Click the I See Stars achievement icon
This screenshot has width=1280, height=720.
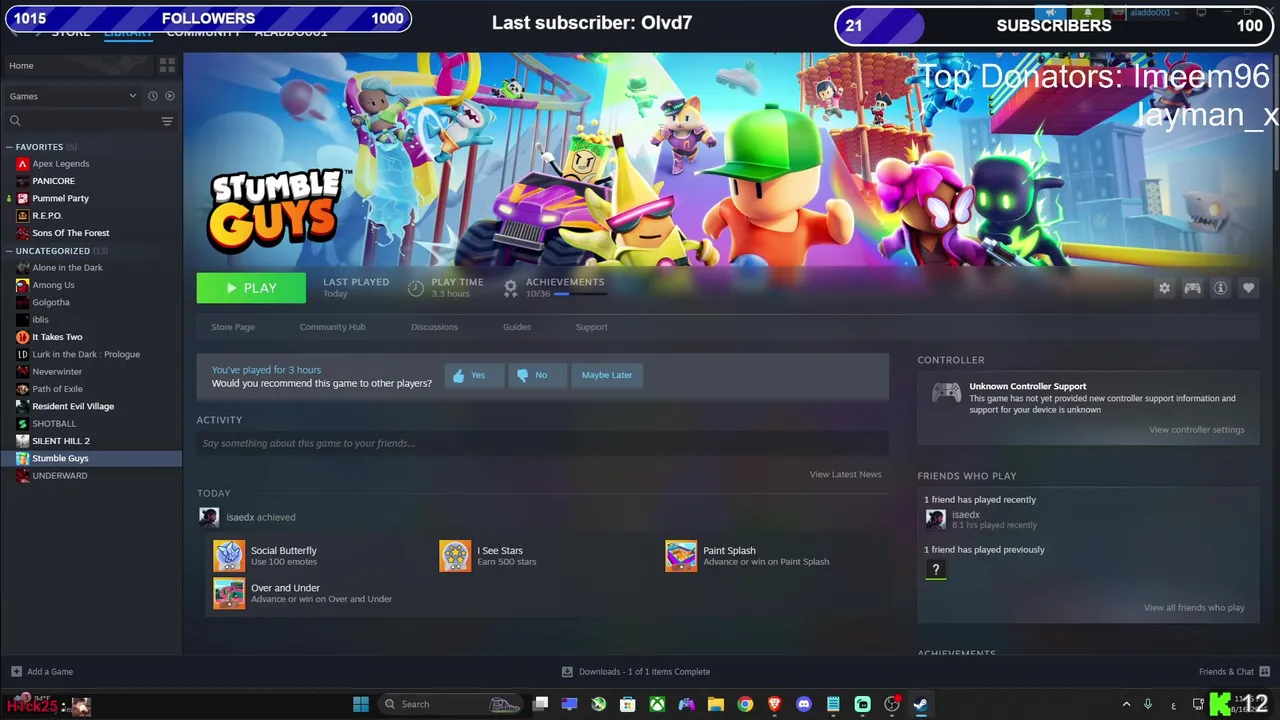[455, 556]
